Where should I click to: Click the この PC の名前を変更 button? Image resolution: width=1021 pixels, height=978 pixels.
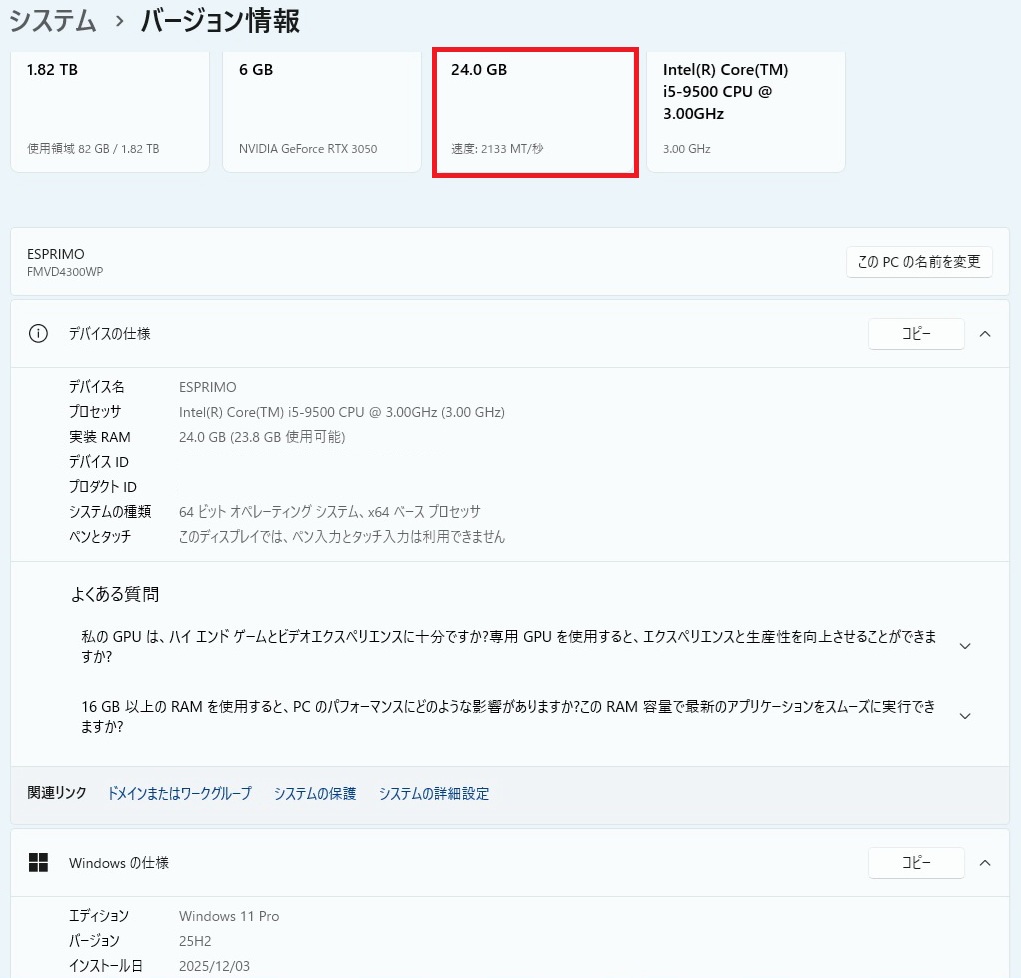tap(919, 262)
